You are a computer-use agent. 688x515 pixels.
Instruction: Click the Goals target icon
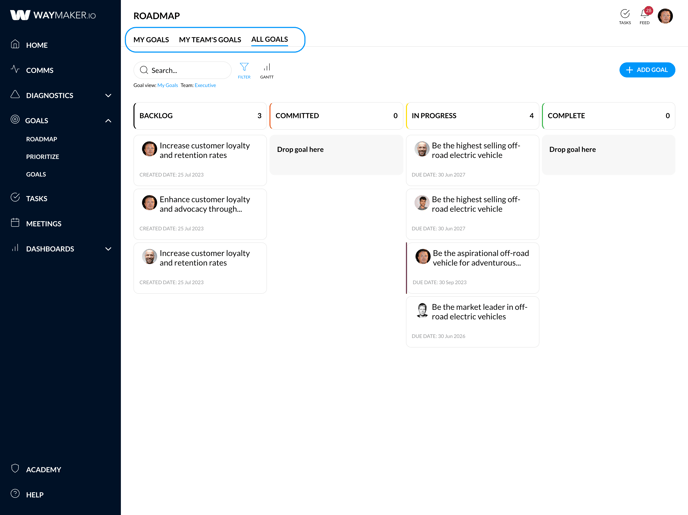pos(15,119)
